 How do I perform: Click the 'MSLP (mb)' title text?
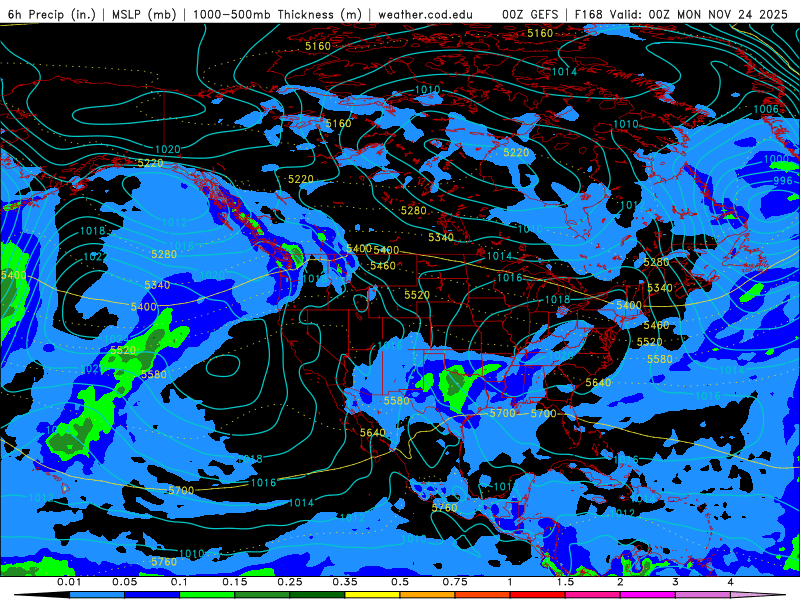click(x=144, y=14)
